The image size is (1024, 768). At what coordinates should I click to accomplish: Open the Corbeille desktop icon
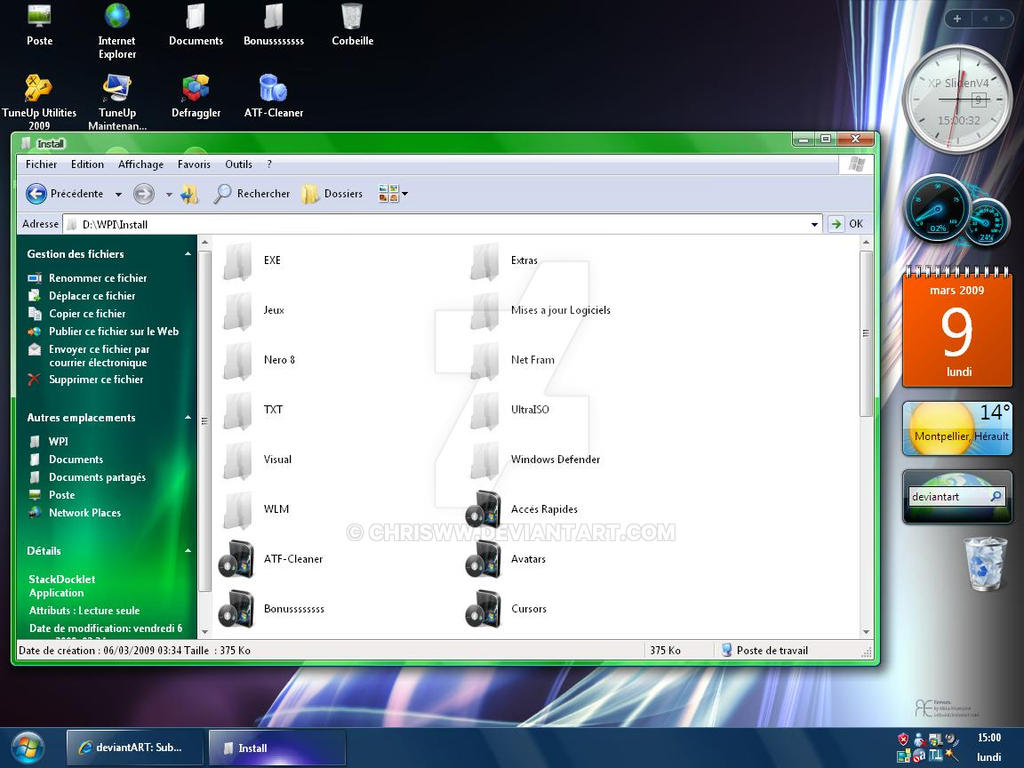coord(352,24)
